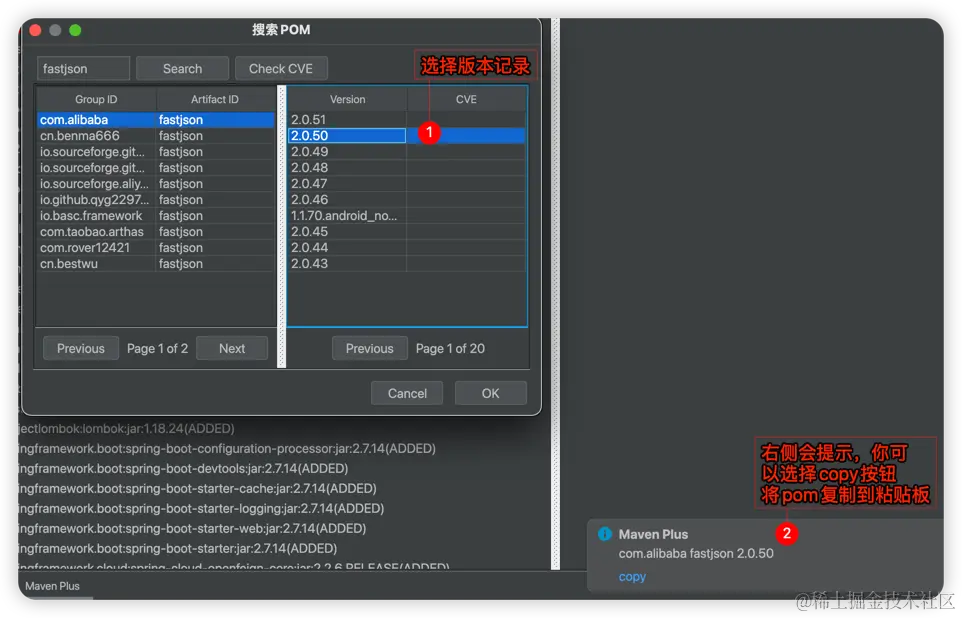
Task: Click the Maven Plus notification title
Action: pos(653,534)
